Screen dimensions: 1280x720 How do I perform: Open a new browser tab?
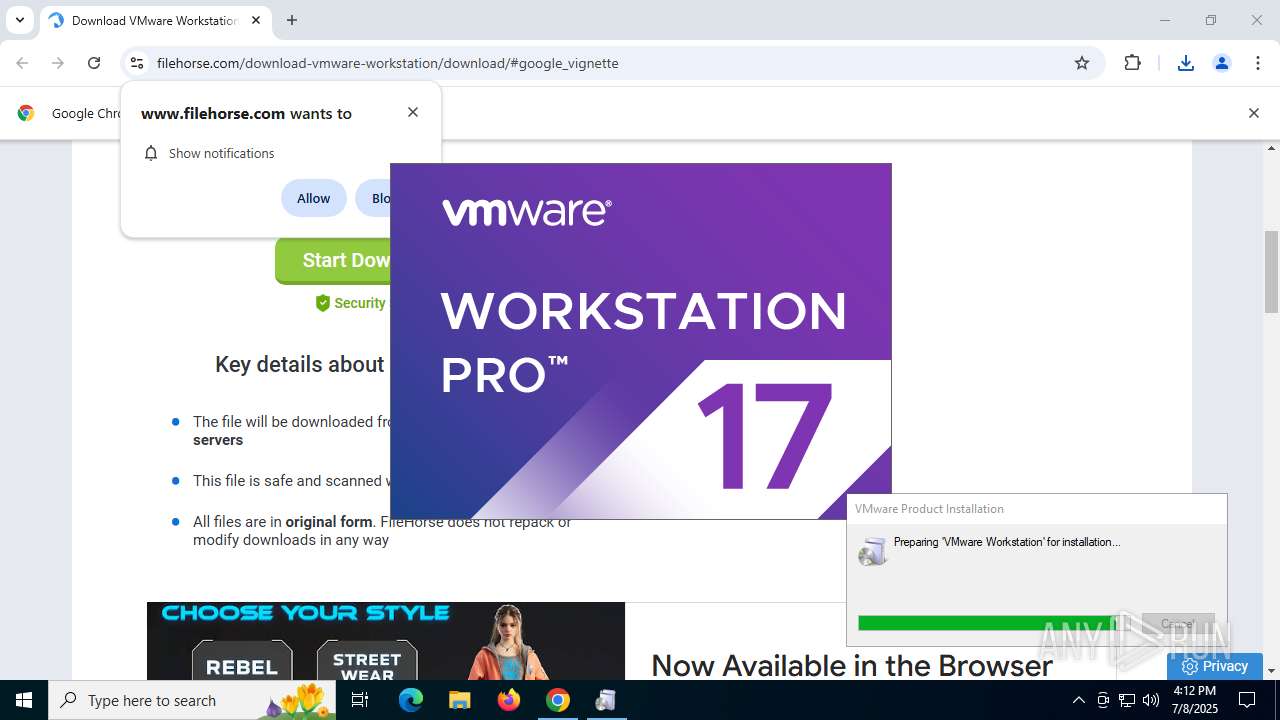292,20
